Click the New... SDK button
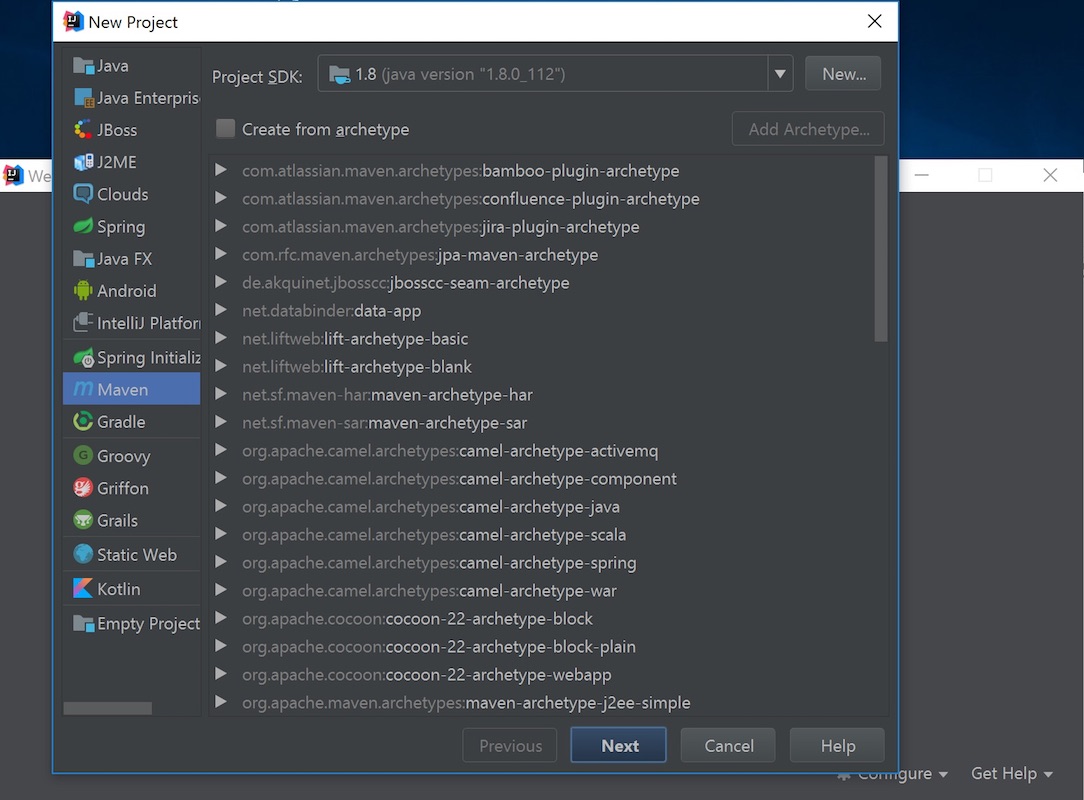The image size is (1084, 800). point(843,73)
